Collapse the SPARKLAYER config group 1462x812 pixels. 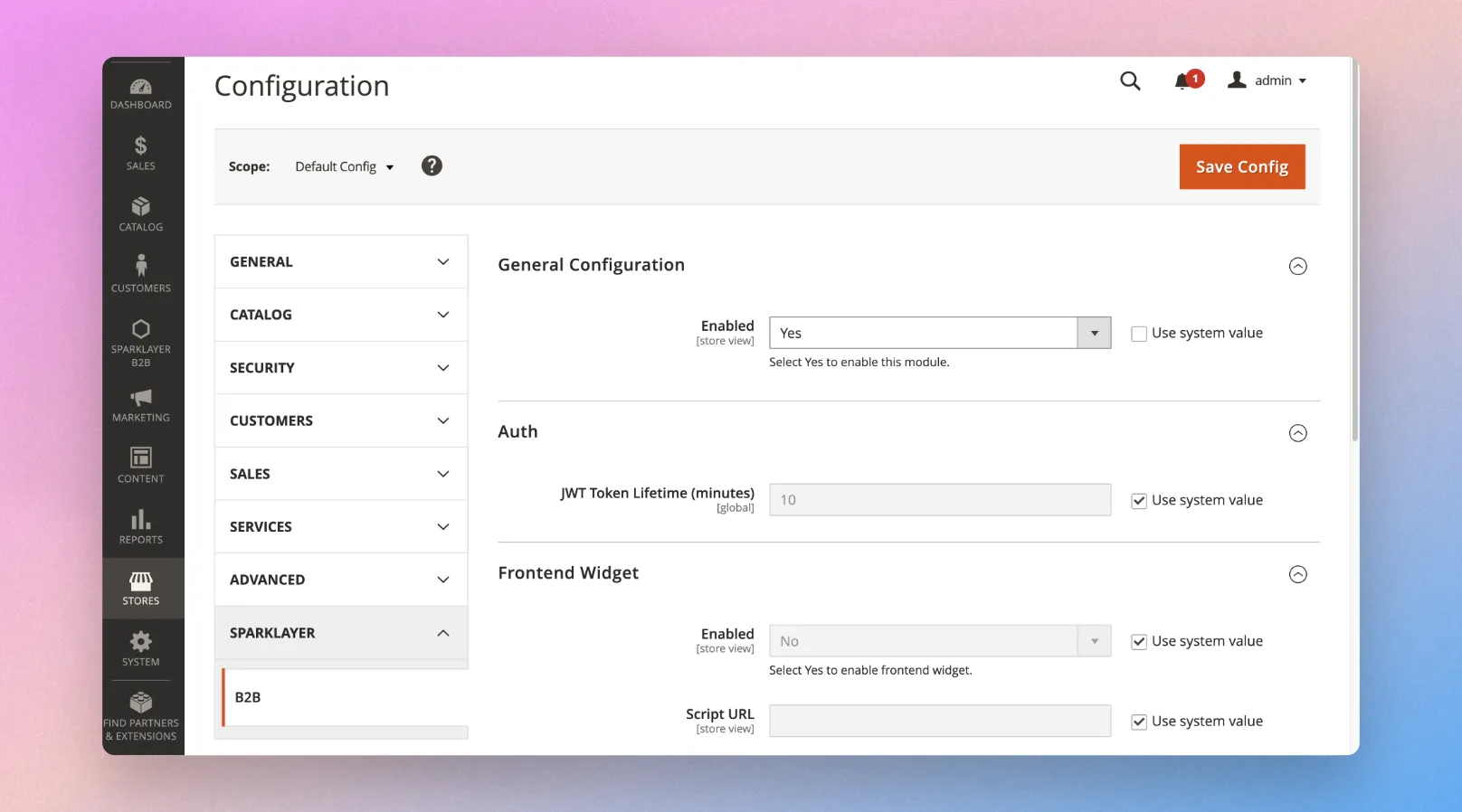pyautogui.click(x=341, y=633)
